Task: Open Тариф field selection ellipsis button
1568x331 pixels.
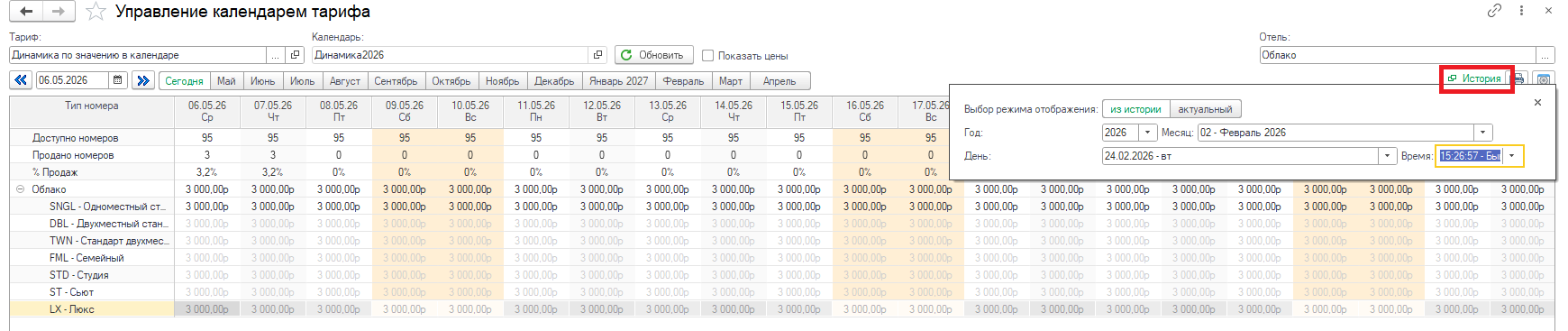Action: [x=276, y=55]
